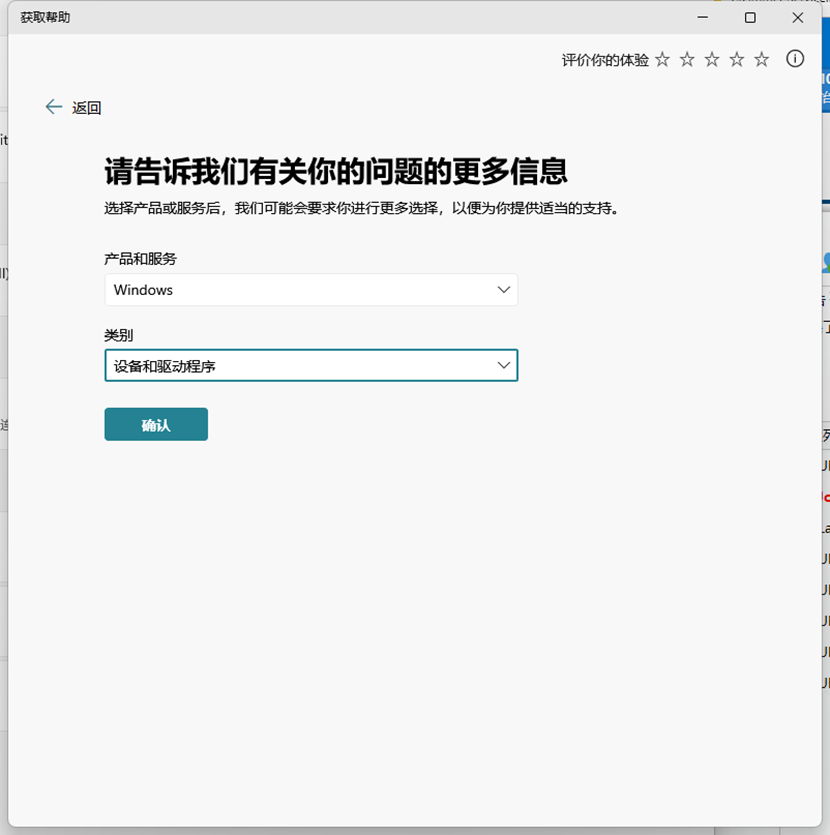Open the info icon beside the rating stars

tap(795, 59)
